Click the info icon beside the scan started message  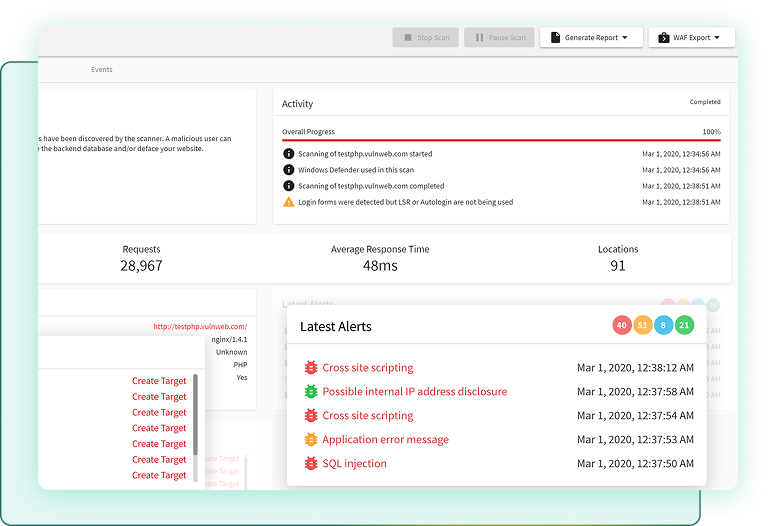(x=289, y=154)
